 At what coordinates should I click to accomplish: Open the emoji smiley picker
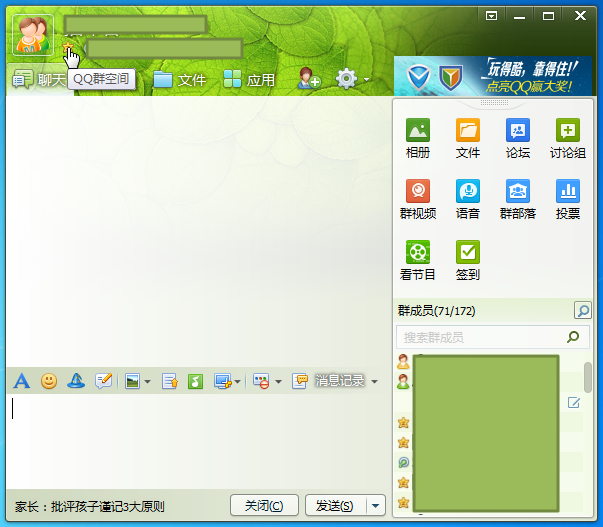(49, 381)
